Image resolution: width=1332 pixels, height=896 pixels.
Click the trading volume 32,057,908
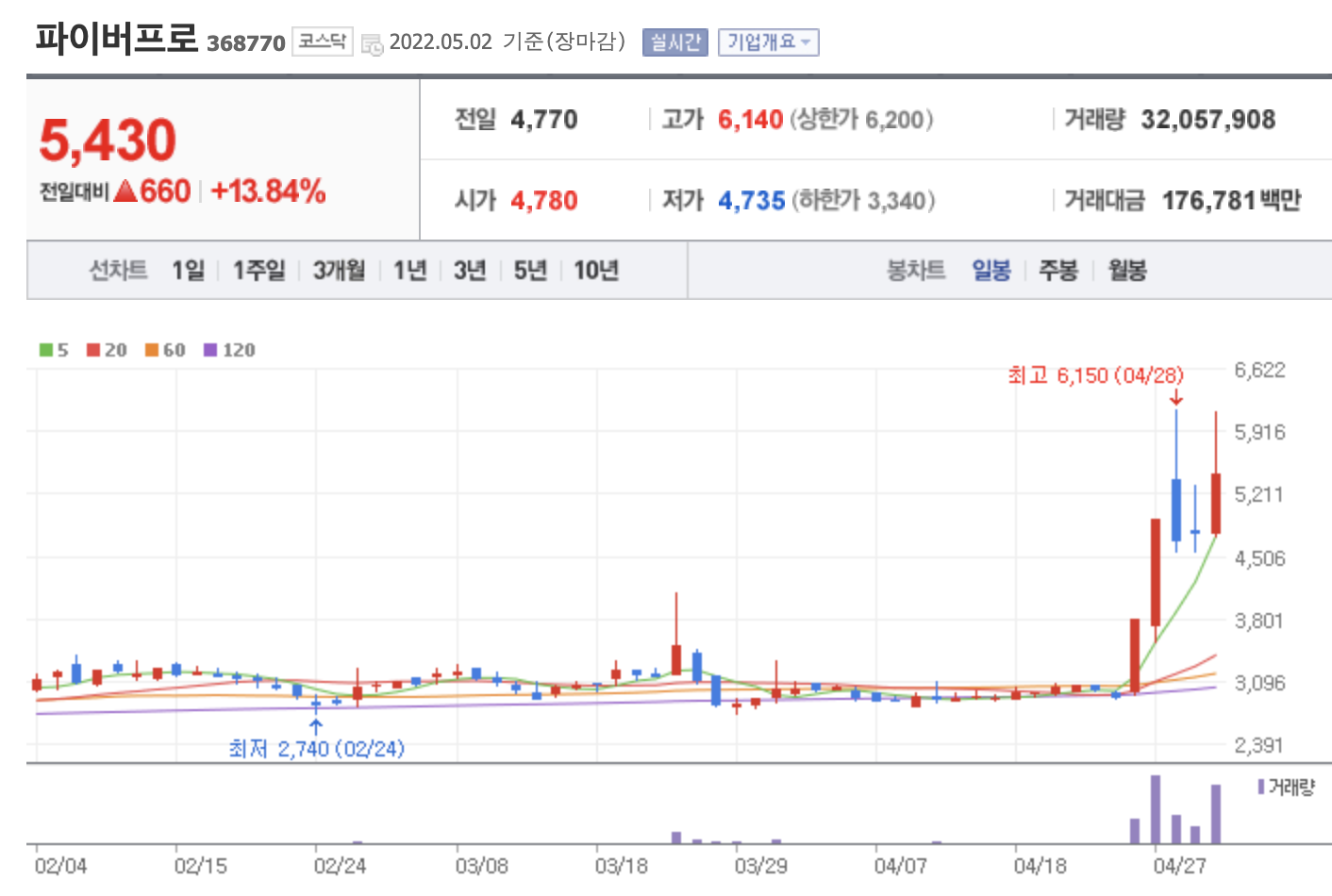[1208, 120]
